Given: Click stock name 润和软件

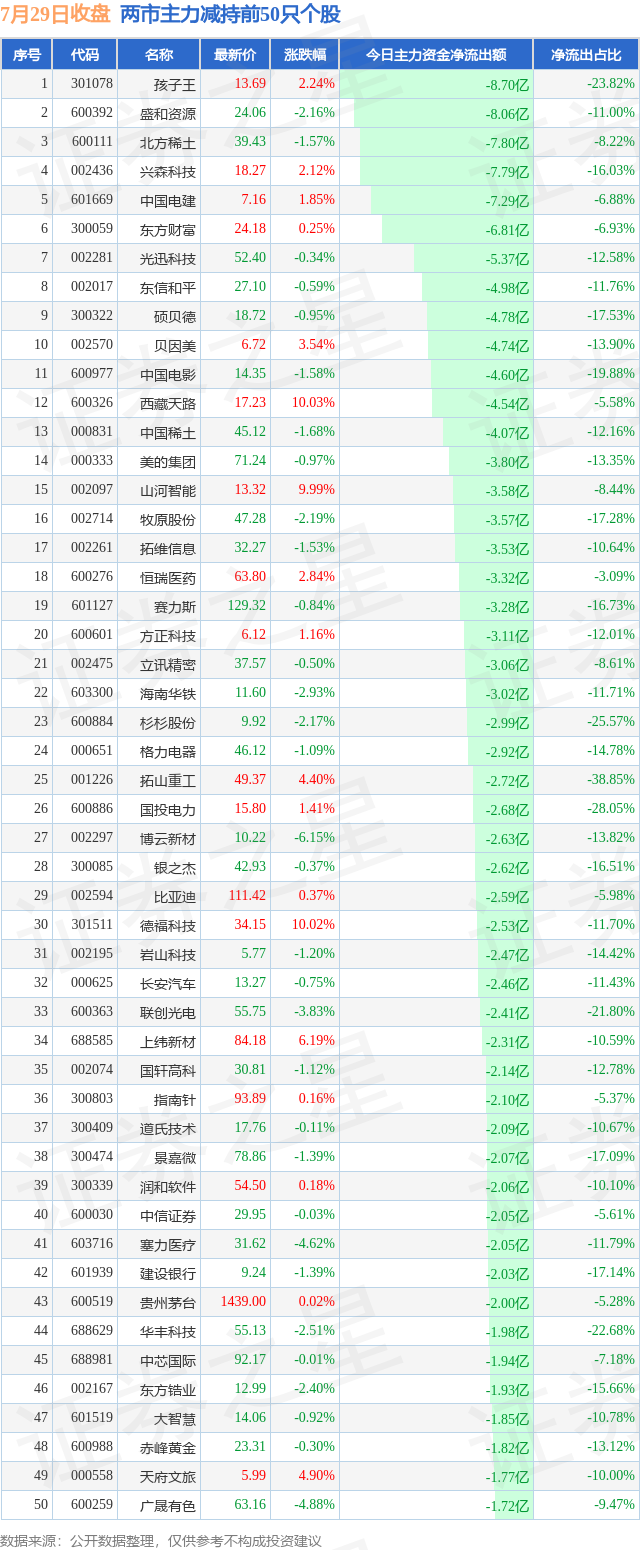Looking at the screenshot, I should point(168,1186).
